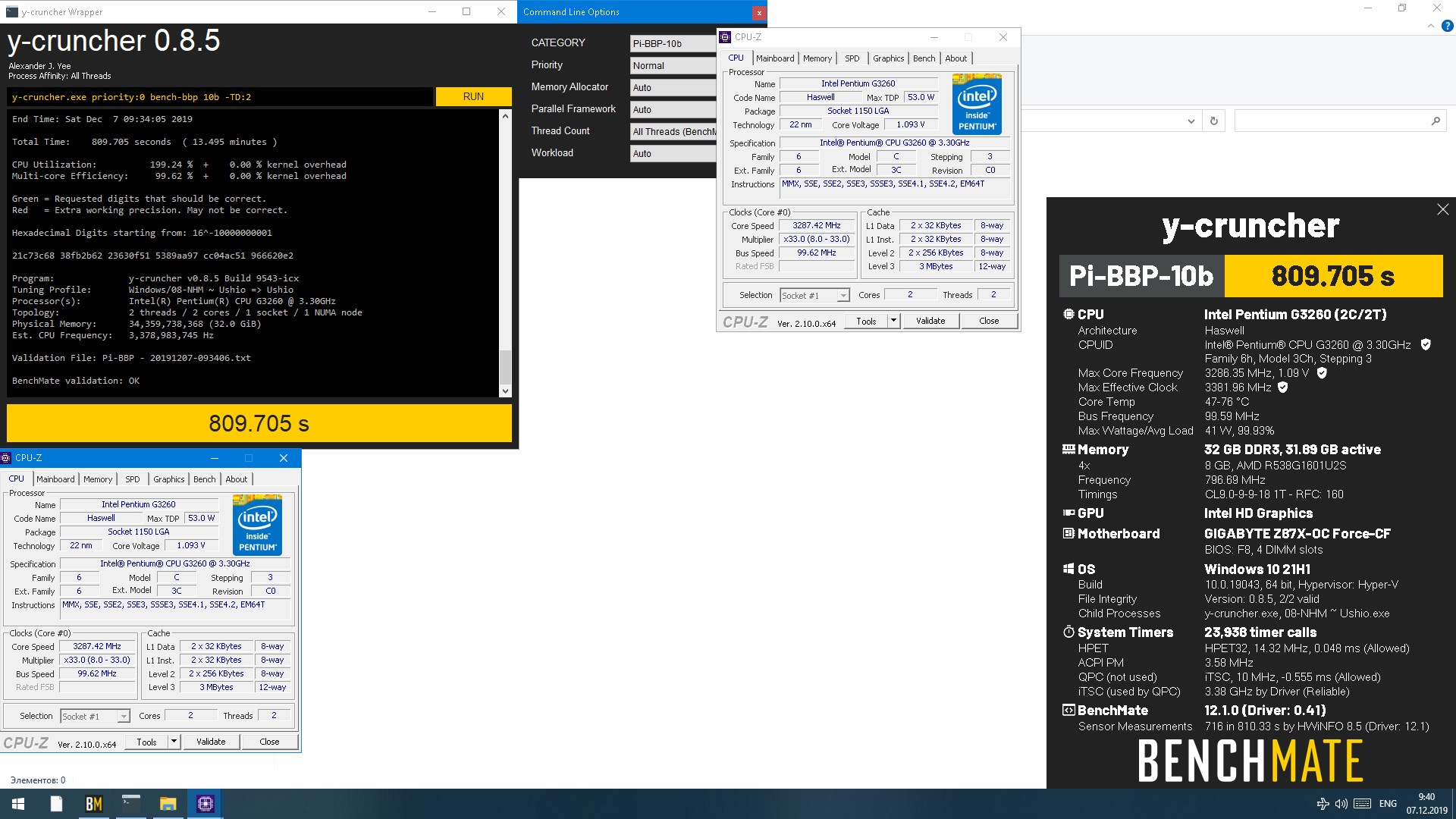
Task: Click the output console scrollbar up arrow
Action: click(x=505, y=116)
